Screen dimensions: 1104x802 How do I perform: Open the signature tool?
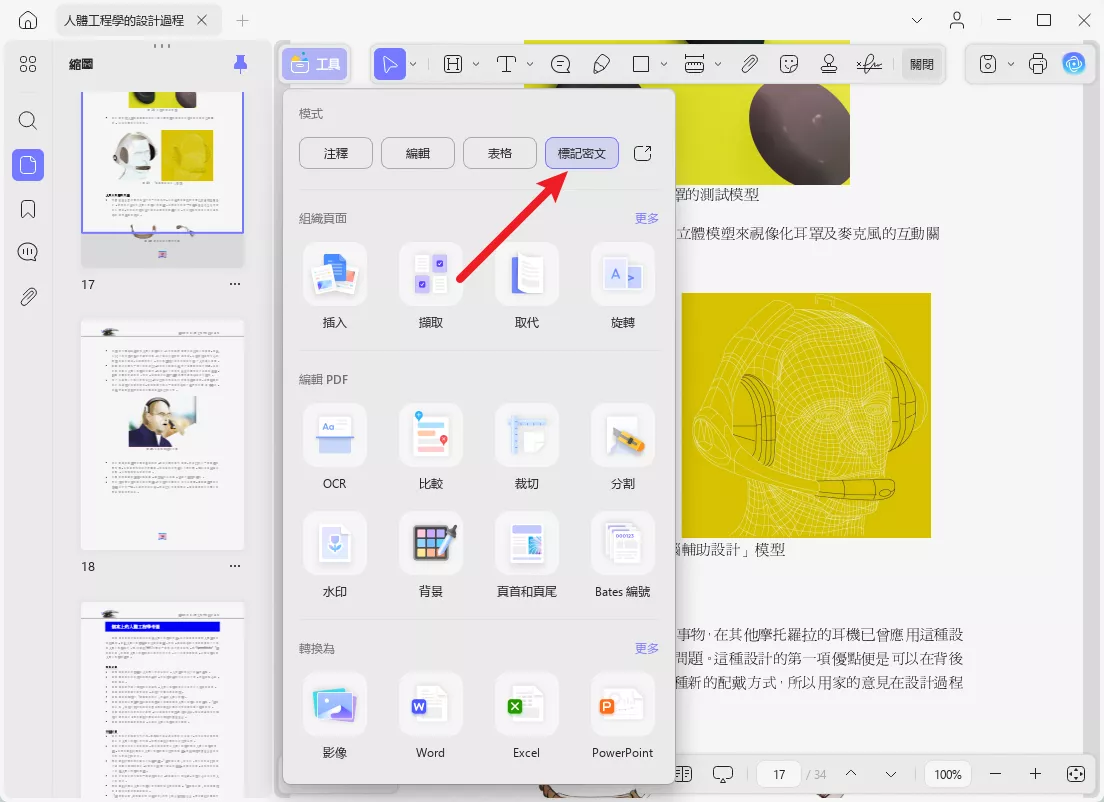[x=869, y=64]
